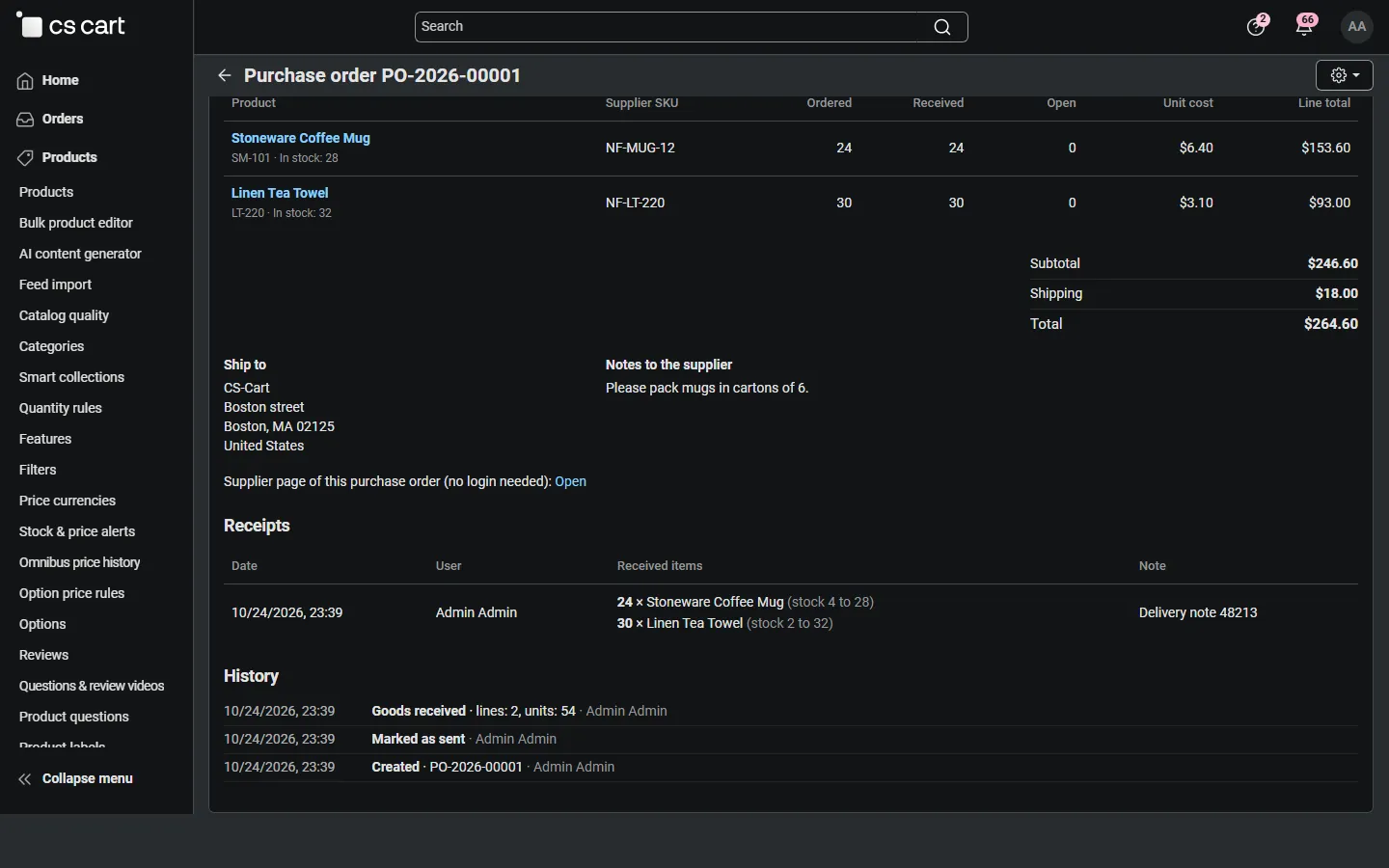Open Smart collections

click(71, 377)
